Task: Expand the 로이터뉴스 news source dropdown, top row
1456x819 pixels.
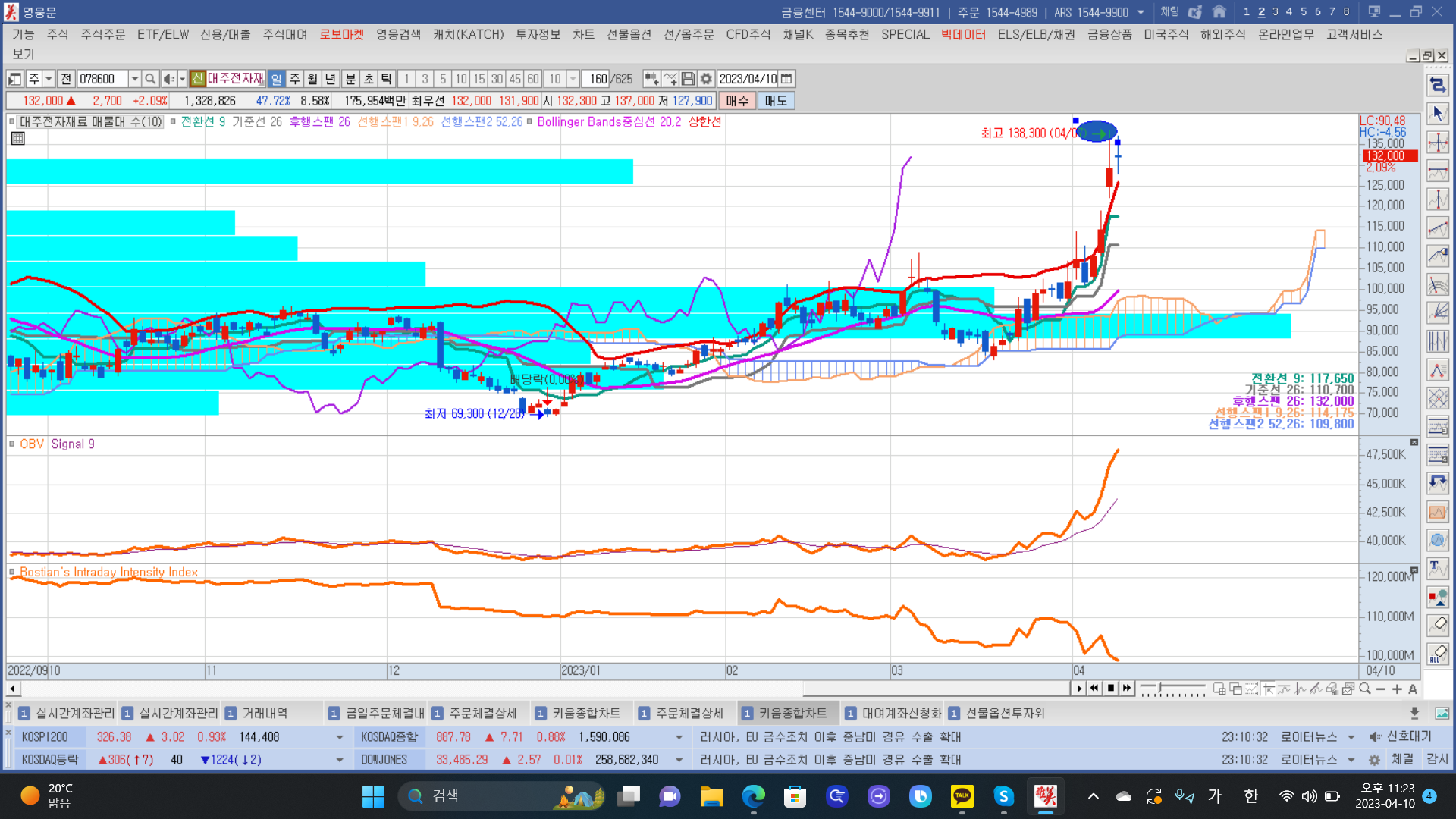Action: 1351,737
